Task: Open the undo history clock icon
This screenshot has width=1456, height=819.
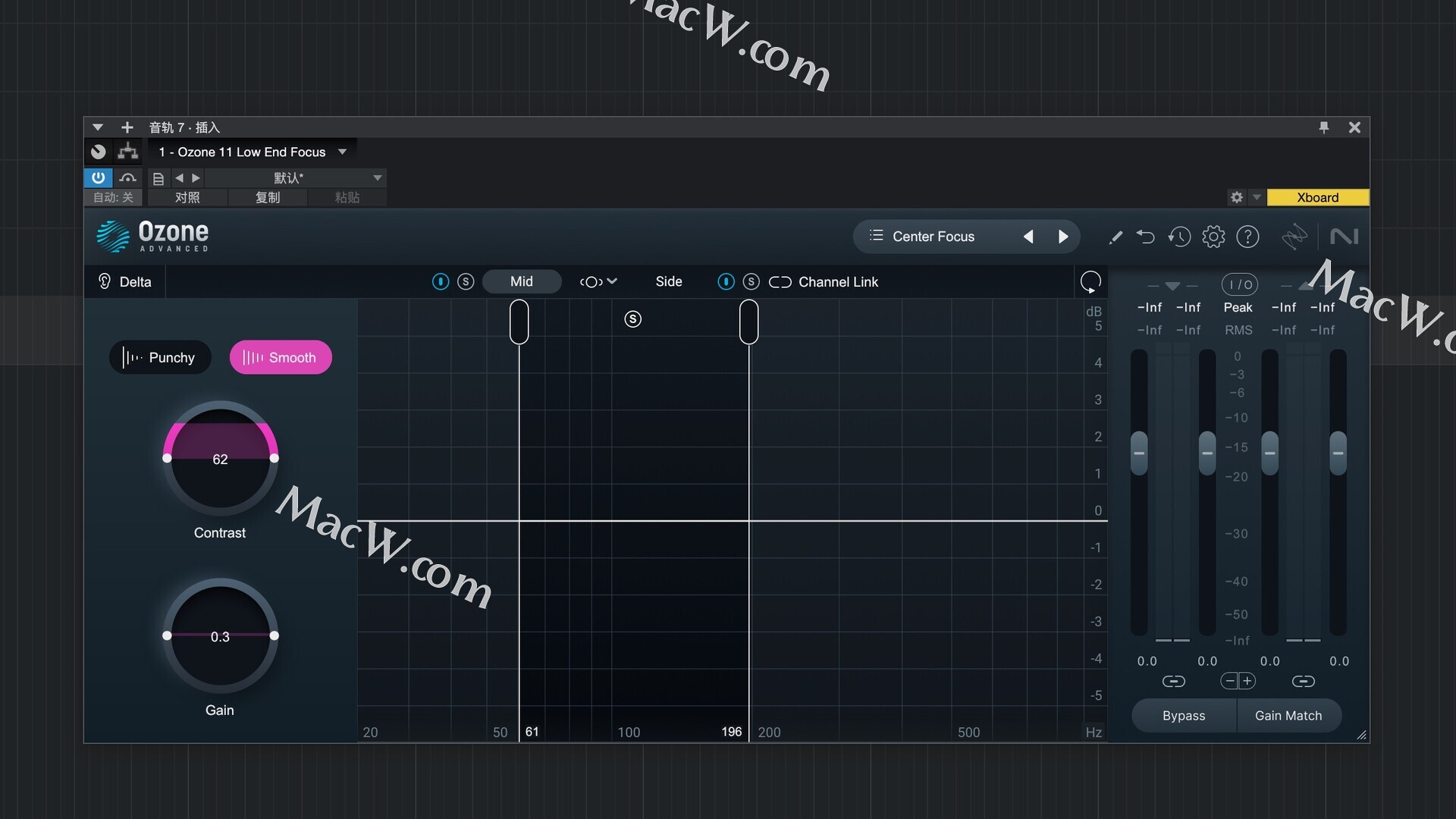Action: tap(1179, 237)
